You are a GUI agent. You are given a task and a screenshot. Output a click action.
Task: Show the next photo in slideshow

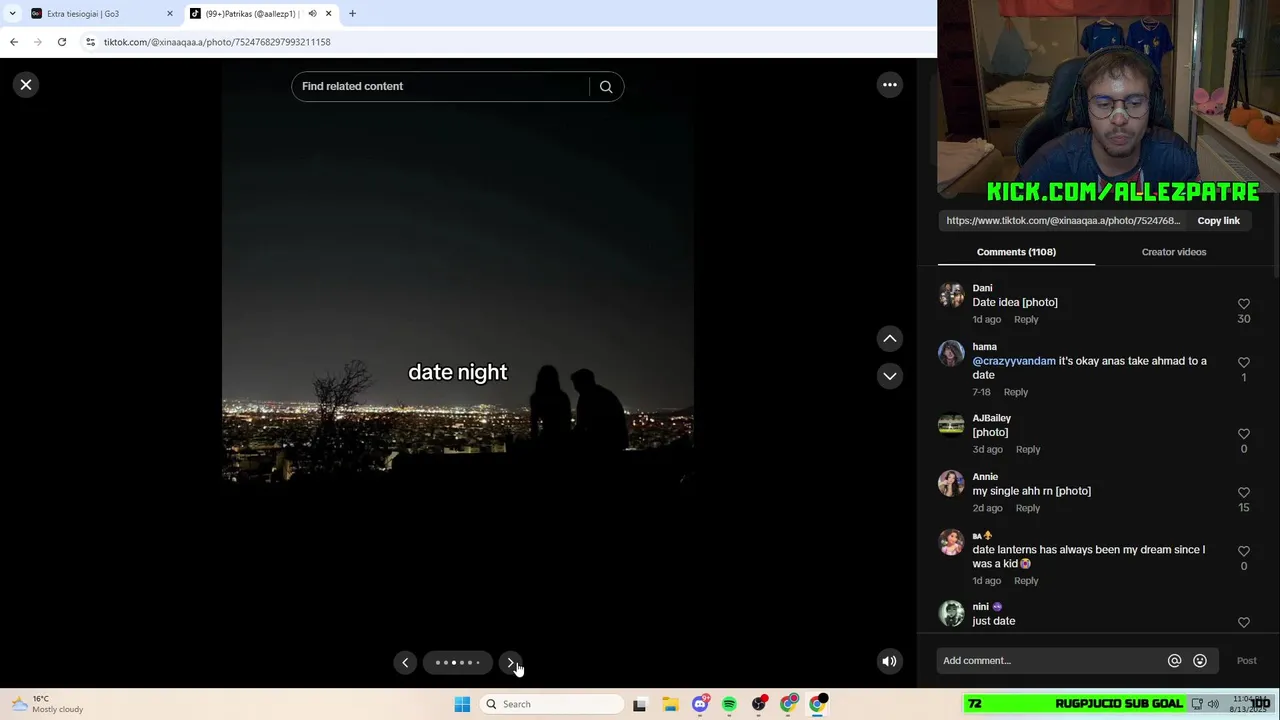(x=510, y=662)
